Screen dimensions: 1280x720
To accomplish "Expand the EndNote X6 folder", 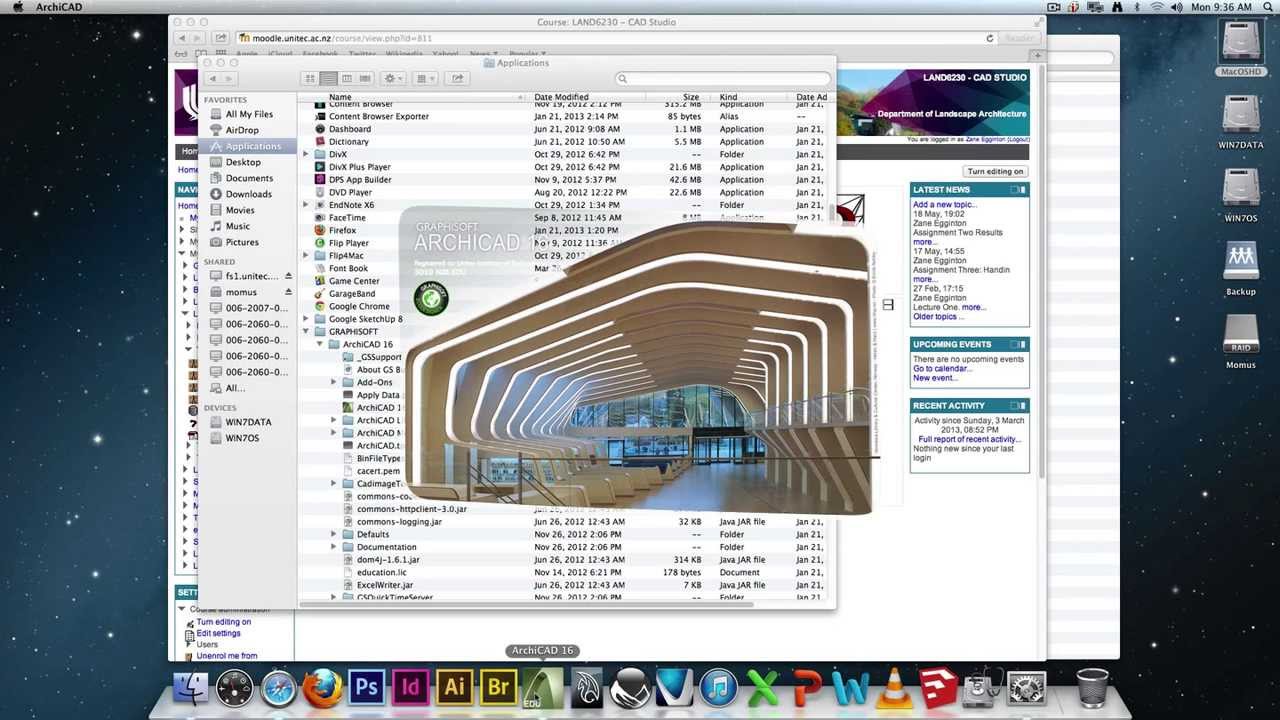I will (306, 205).
